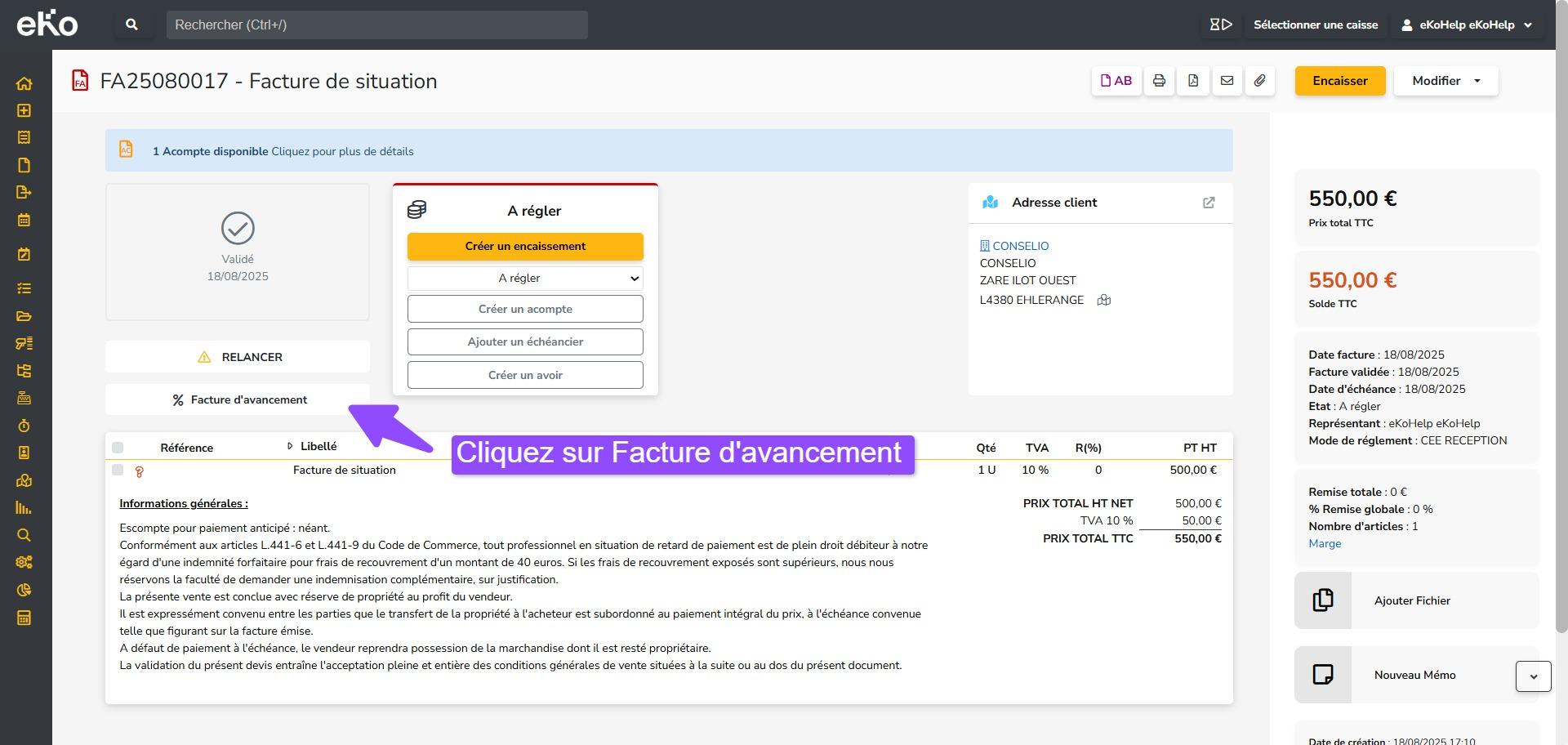Screen dimensions: 1568x745
Task: Click the Facture d'avancement button
Action: click(x=238, y=399)
